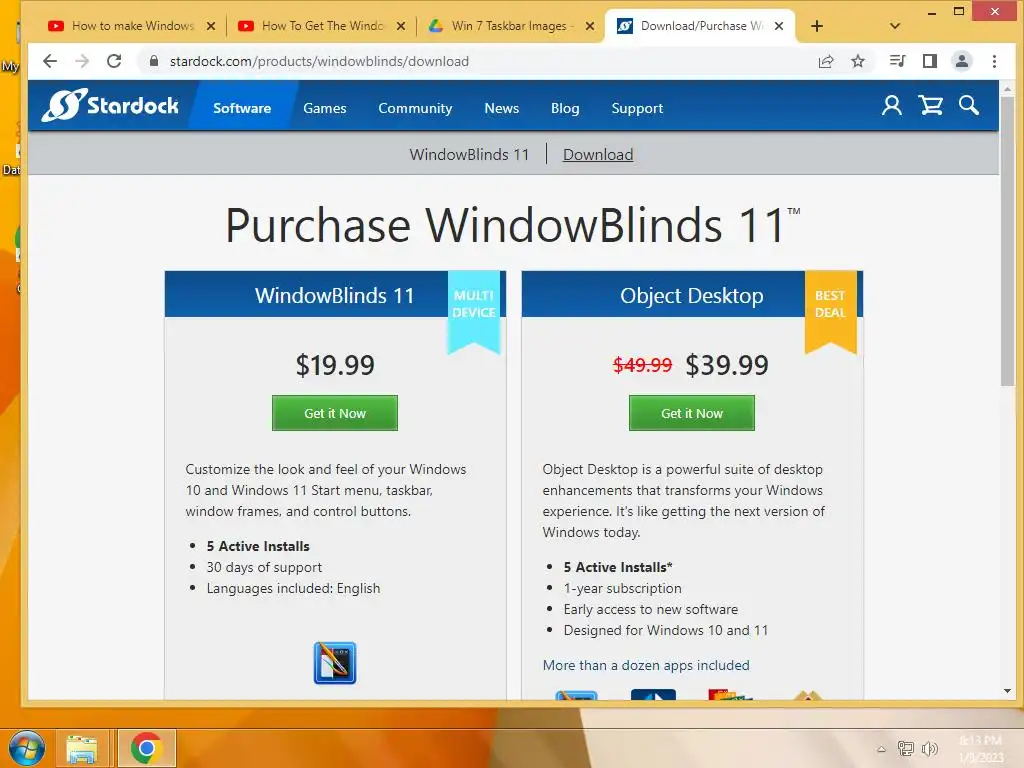This screenshot has height=768, width=1024.
Task: Click the browser forward arrow
Action: point(82,61)
